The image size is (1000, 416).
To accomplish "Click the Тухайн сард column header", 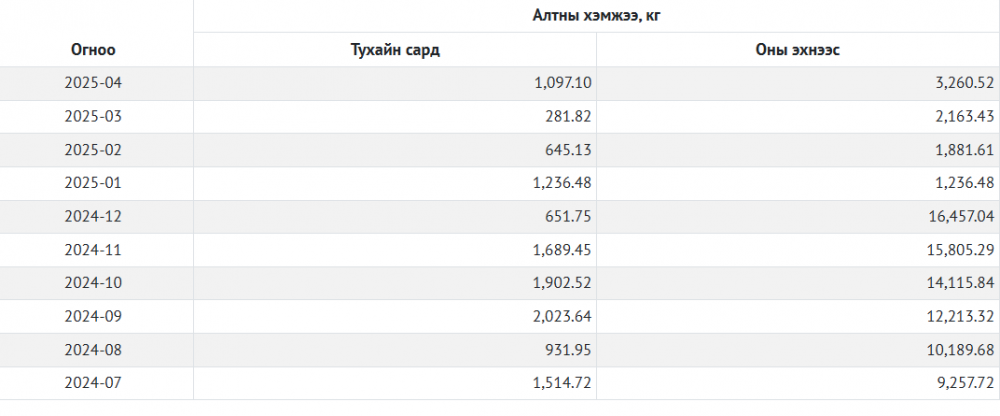I will click(x=395, y=50).
